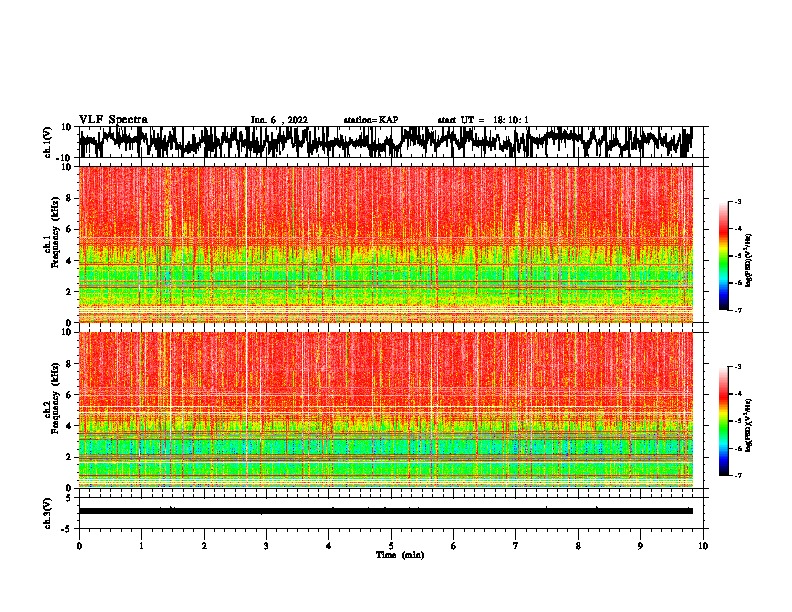
Task: Click time axis tick label "9"
Action: 640,546
